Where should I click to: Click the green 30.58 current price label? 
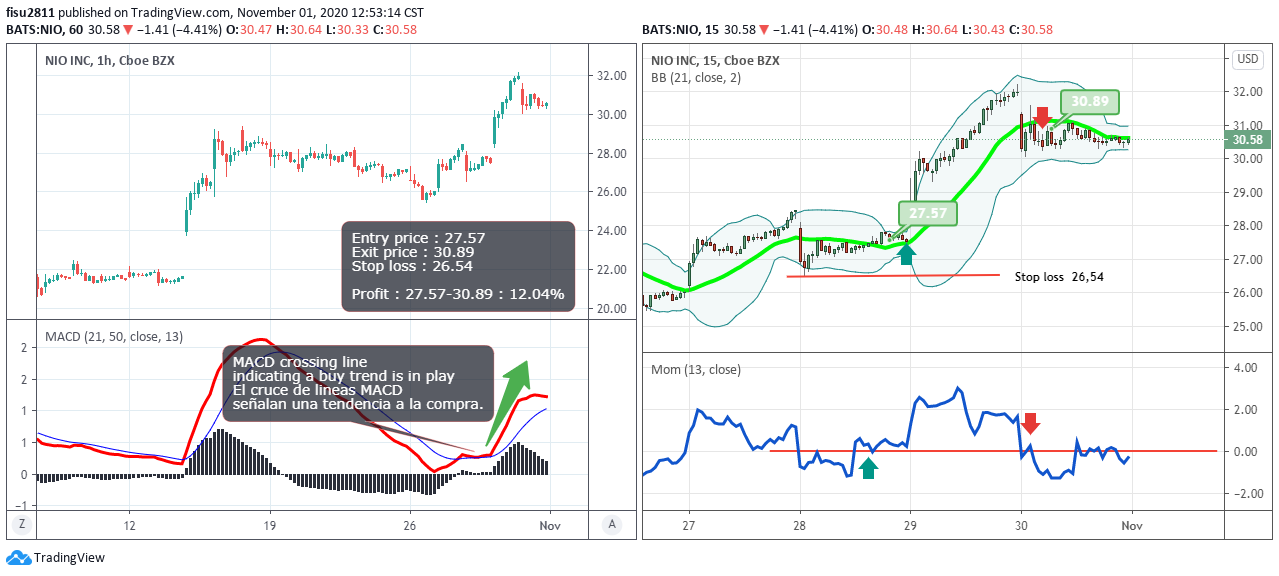click(1250, 139)
